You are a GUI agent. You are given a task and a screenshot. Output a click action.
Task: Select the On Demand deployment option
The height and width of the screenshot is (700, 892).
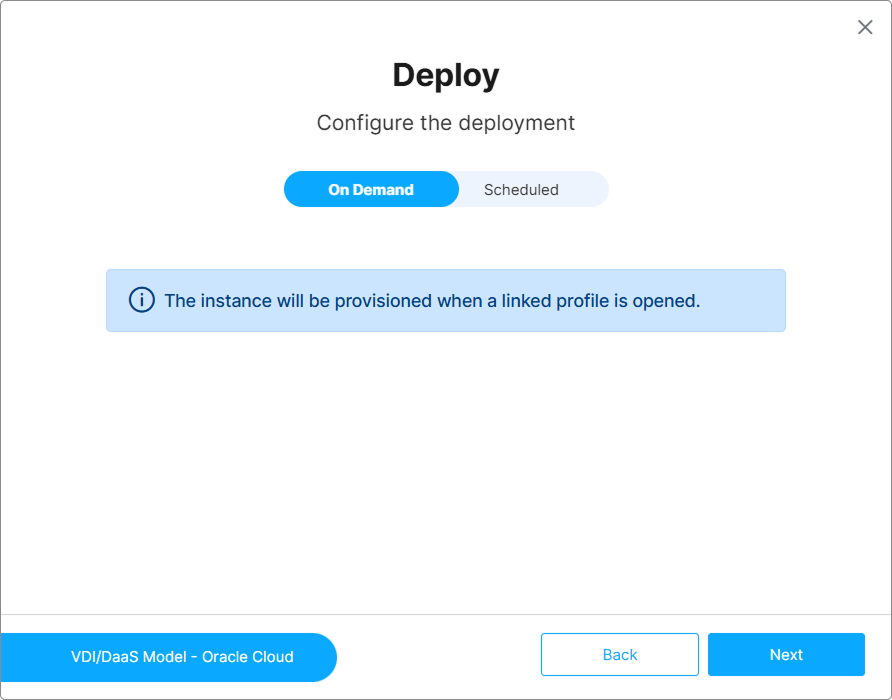(x=371, y=189)
